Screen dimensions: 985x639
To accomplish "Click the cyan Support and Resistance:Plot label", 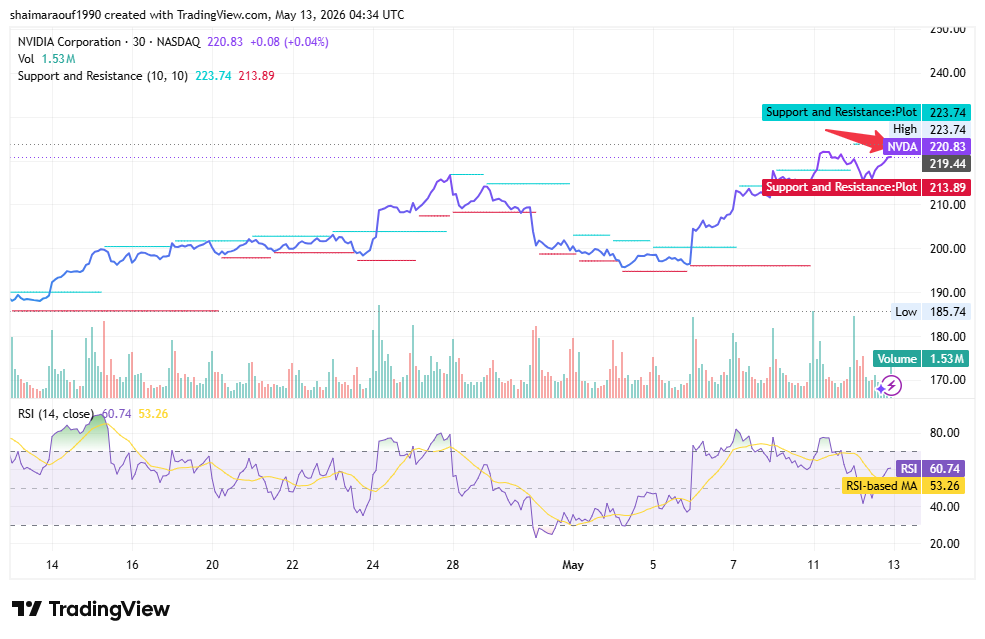I will coord(866,112).
